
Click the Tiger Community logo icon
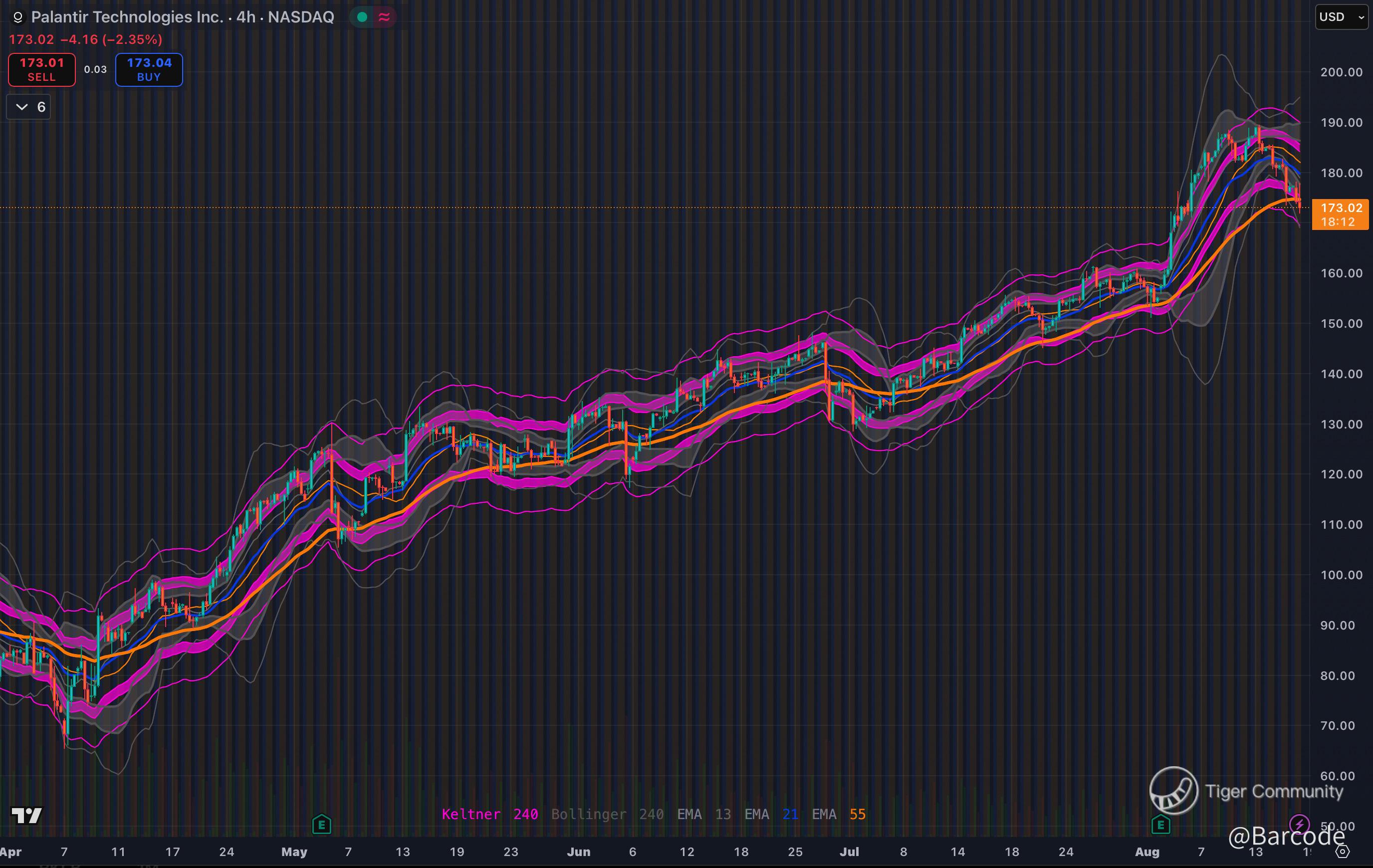click(x=1173, y=791)
